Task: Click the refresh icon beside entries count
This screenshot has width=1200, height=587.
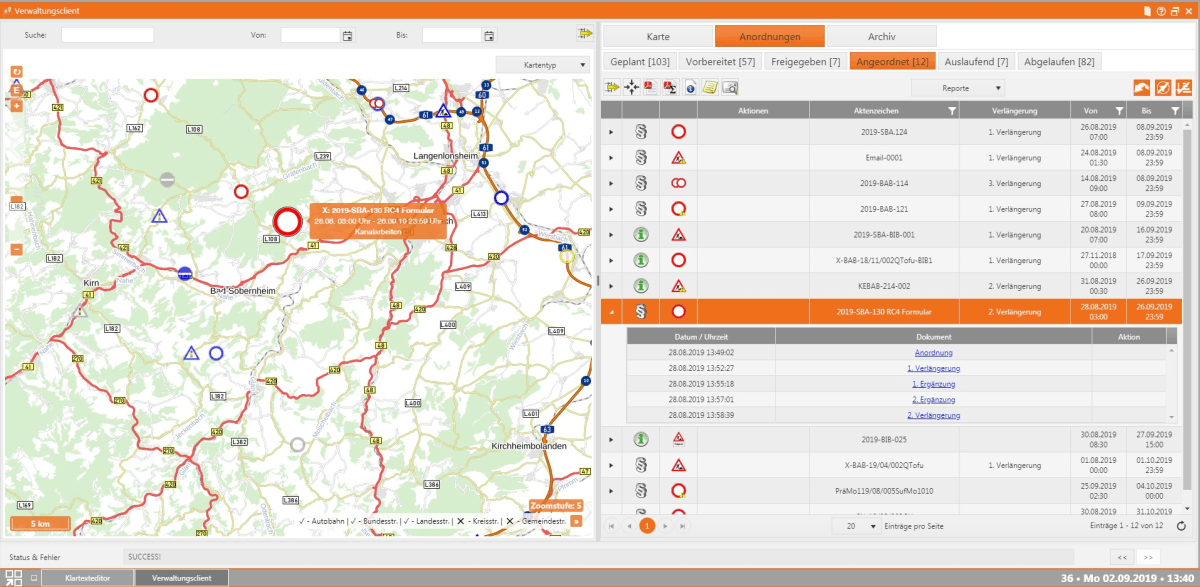Action: pyautogui.click(x=1181, y=525)
